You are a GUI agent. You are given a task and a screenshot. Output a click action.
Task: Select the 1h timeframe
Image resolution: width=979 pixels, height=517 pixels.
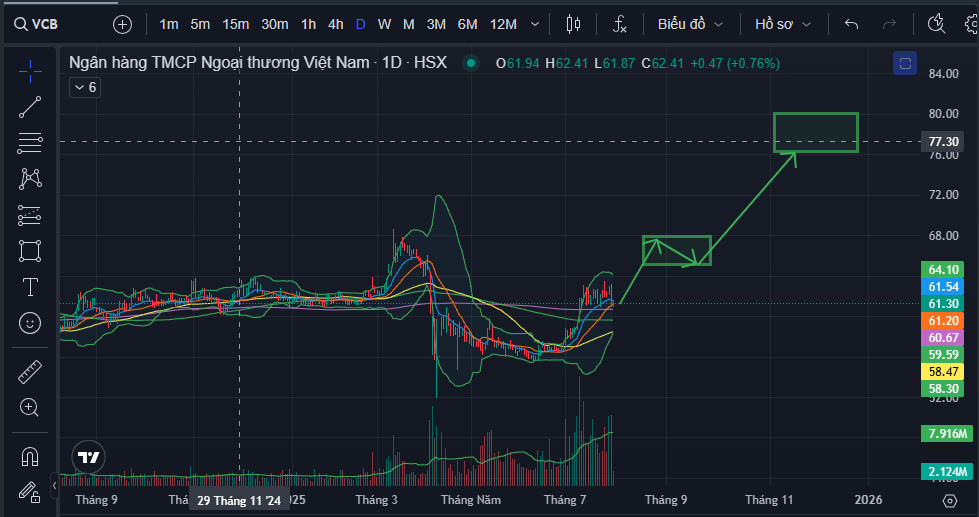tap(308, 24)
